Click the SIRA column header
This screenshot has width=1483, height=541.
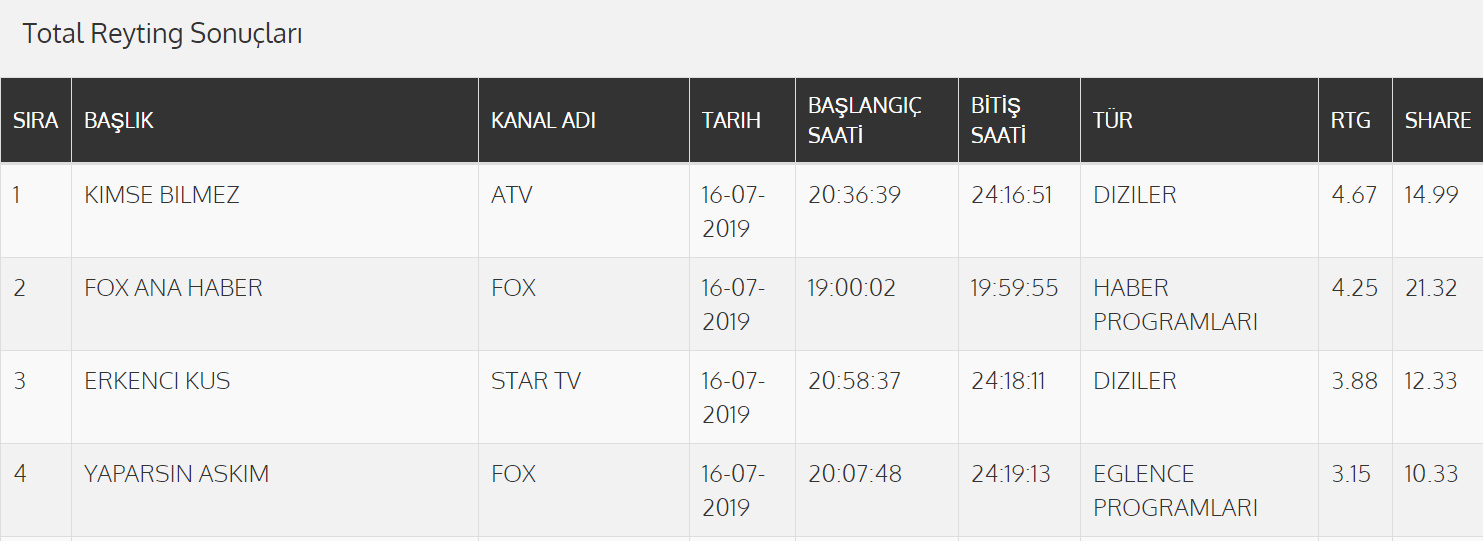coord(35,121)
